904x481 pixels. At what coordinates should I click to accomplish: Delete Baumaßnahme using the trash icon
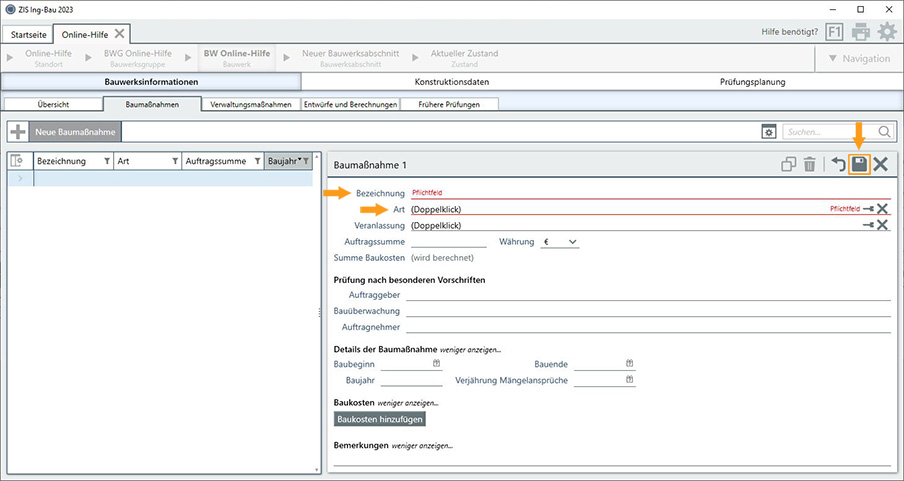[x=810, y=164]
